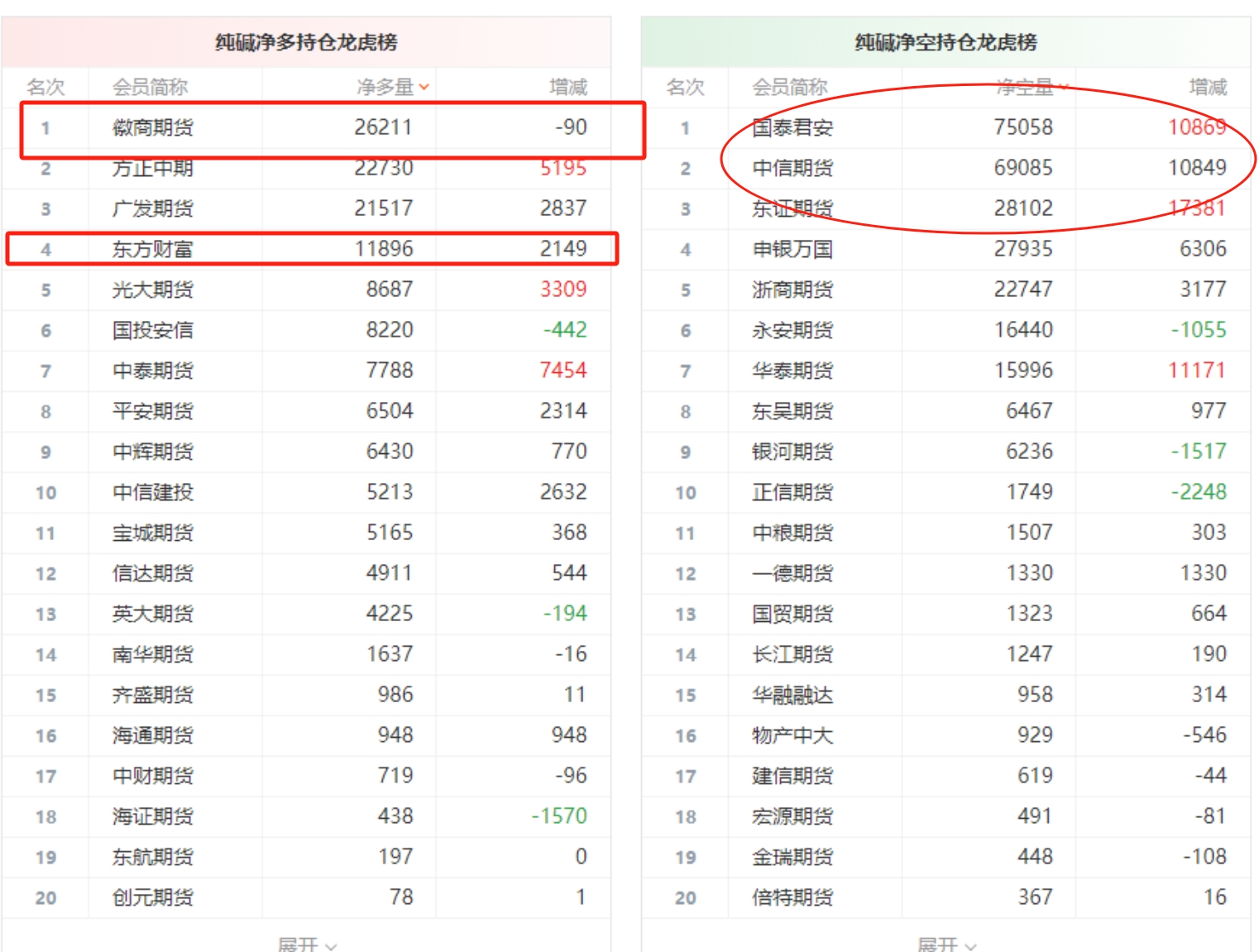Click green change value -2248
The height and width of the screenshot is (952, 1259).
click(1199, 492)
